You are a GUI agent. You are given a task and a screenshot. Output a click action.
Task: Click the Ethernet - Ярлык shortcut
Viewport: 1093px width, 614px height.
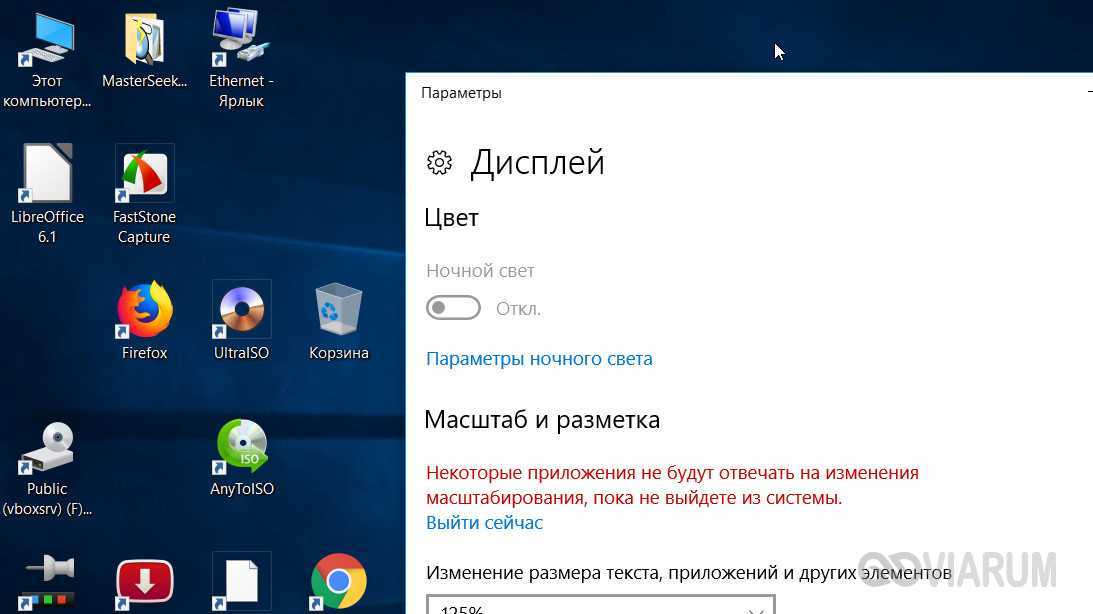click(x=241, y=40)
